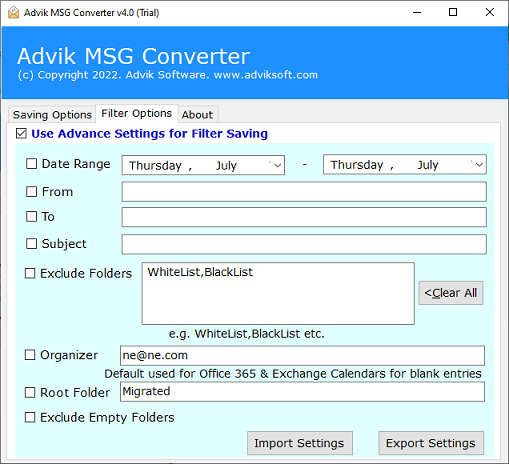Enable the Date Range checkbox
Viewport: 509px width, 464px height.
click(32, 164)
